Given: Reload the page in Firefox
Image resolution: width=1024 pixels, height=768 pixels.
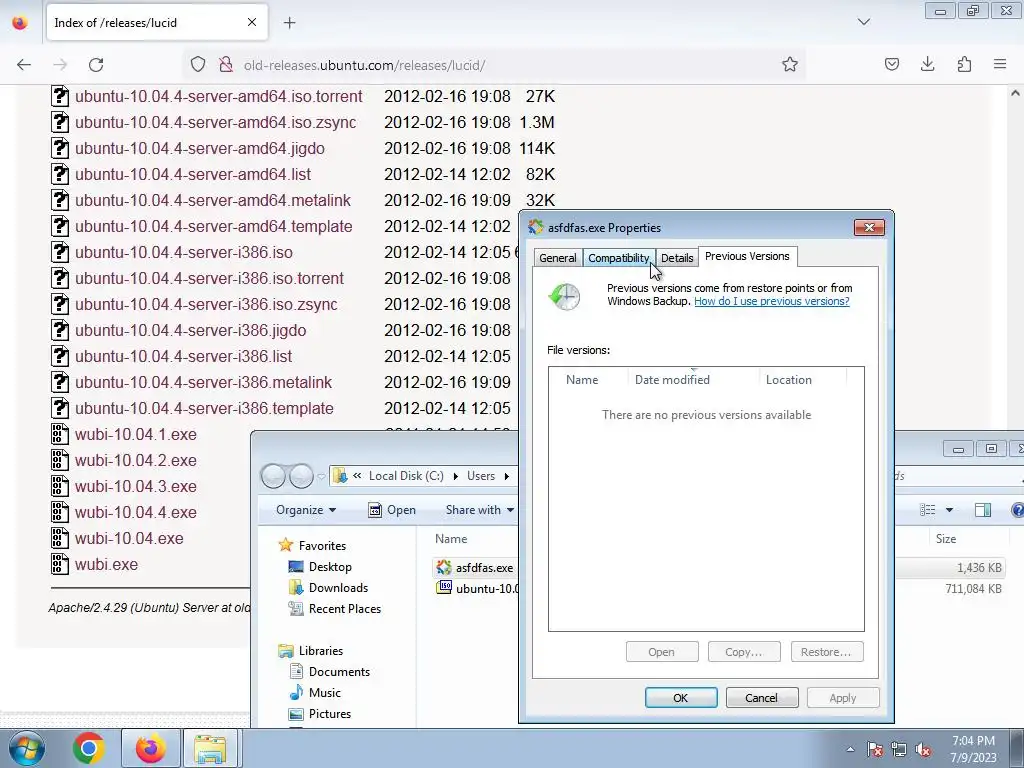Looking at the screenshot, I should 96,65.
